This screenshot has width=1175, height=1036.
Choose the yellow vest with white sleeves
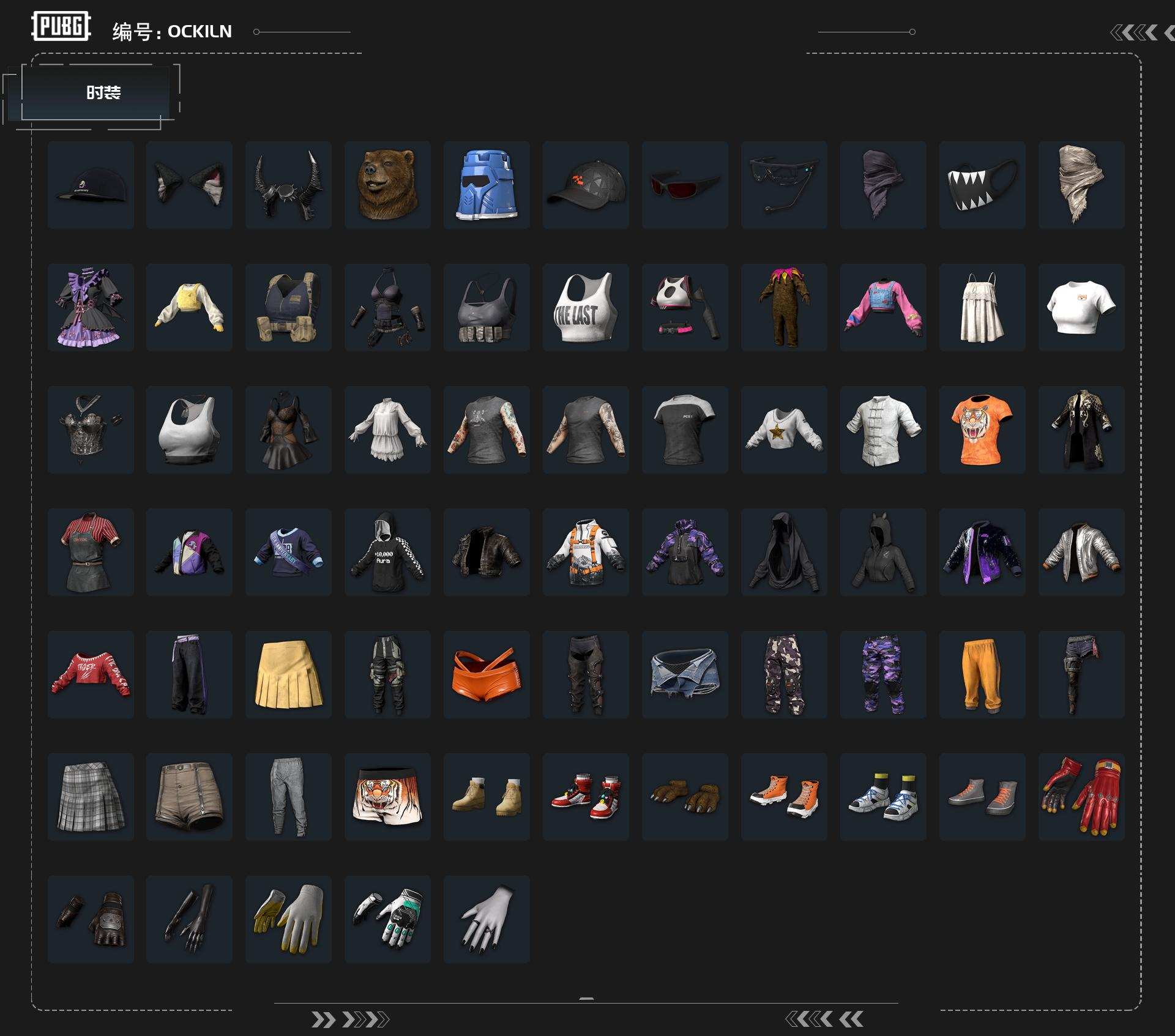(x=189, y=307)
